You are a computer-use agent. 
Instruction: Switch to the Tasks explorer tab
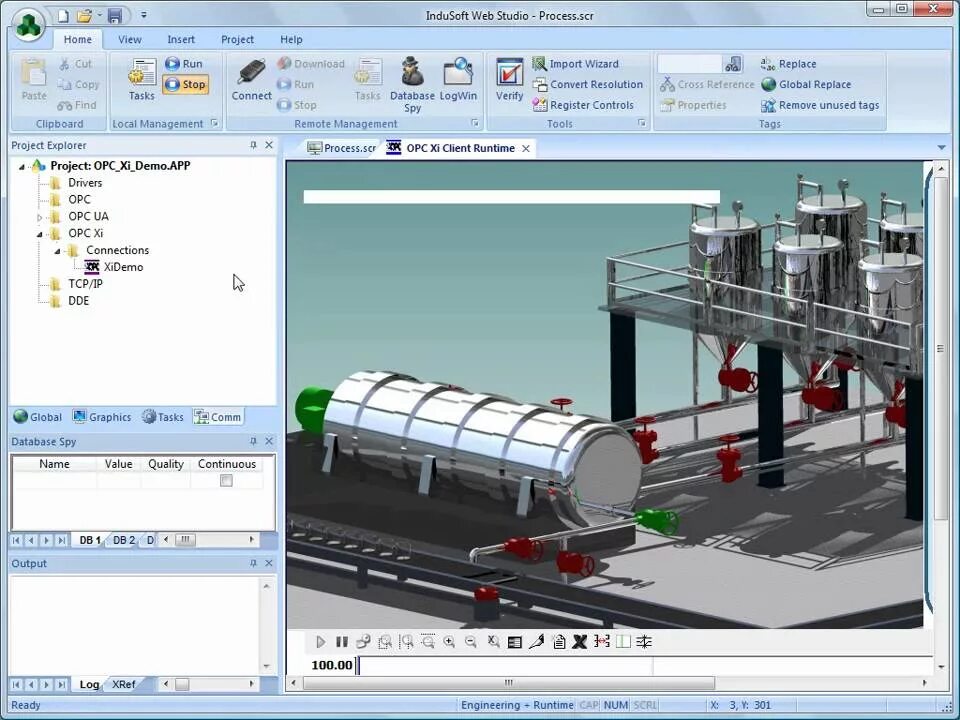(163, 417)
